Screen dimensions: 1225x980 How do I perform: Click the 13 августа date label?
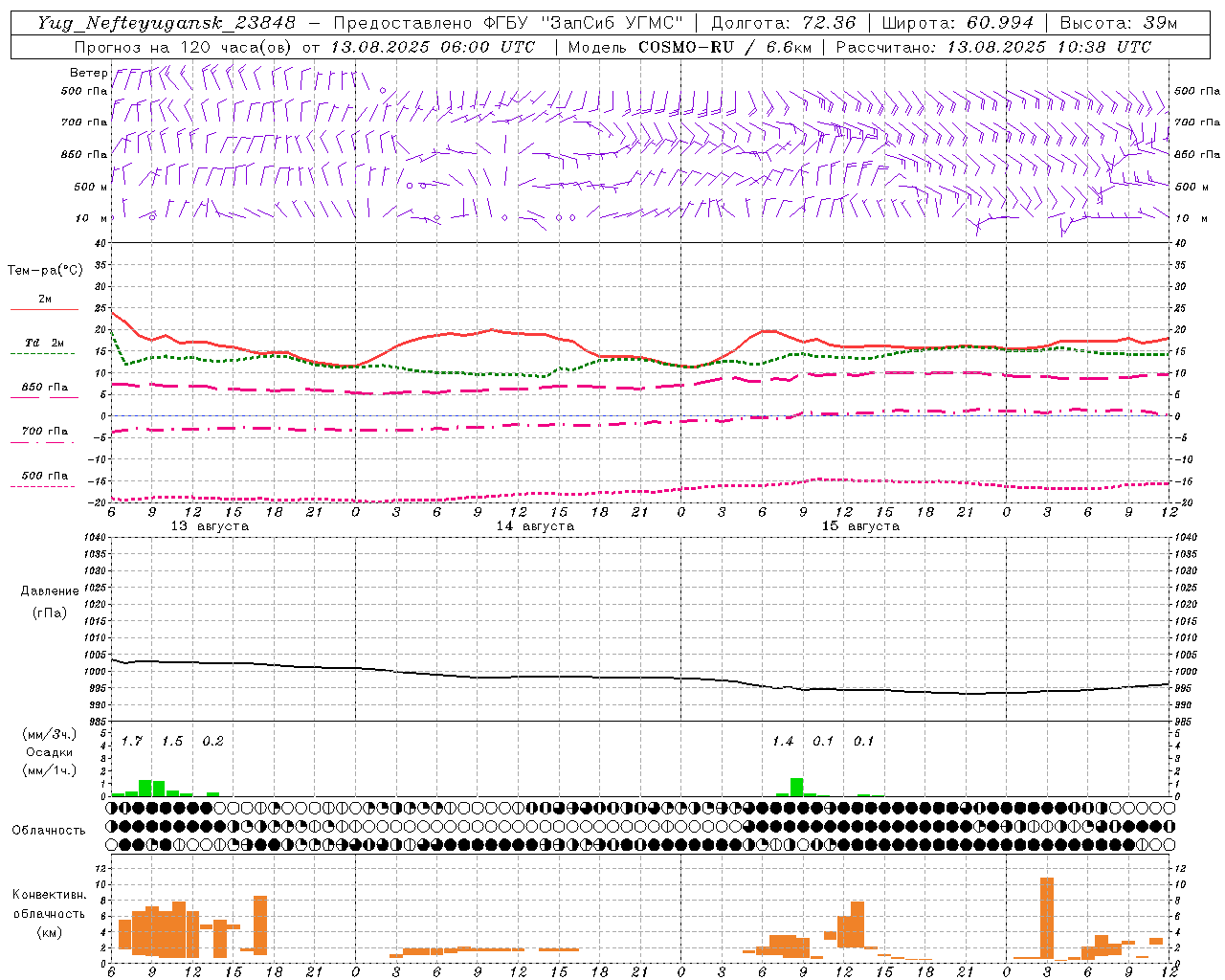pyautogui.click(x=210, y=526)
